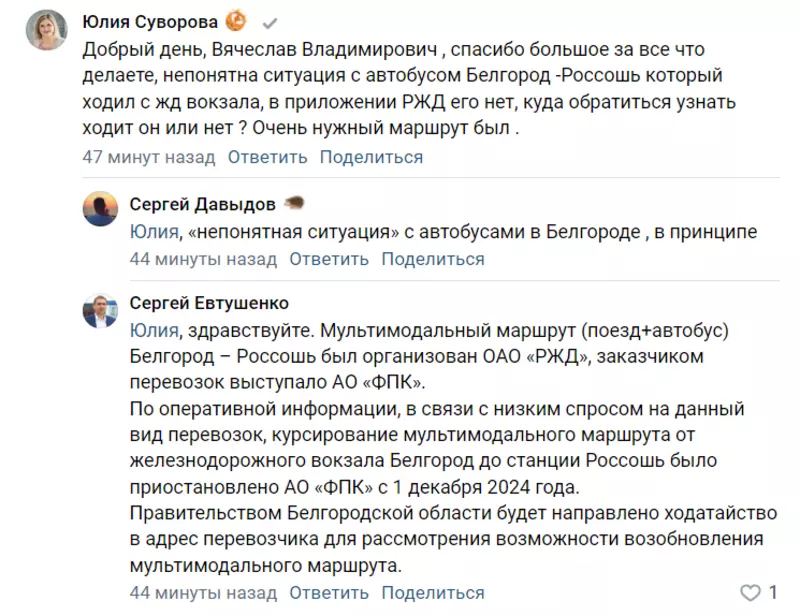Open the 47 минут назад timestamp
The image size is (800, 616).
point(148,157)
